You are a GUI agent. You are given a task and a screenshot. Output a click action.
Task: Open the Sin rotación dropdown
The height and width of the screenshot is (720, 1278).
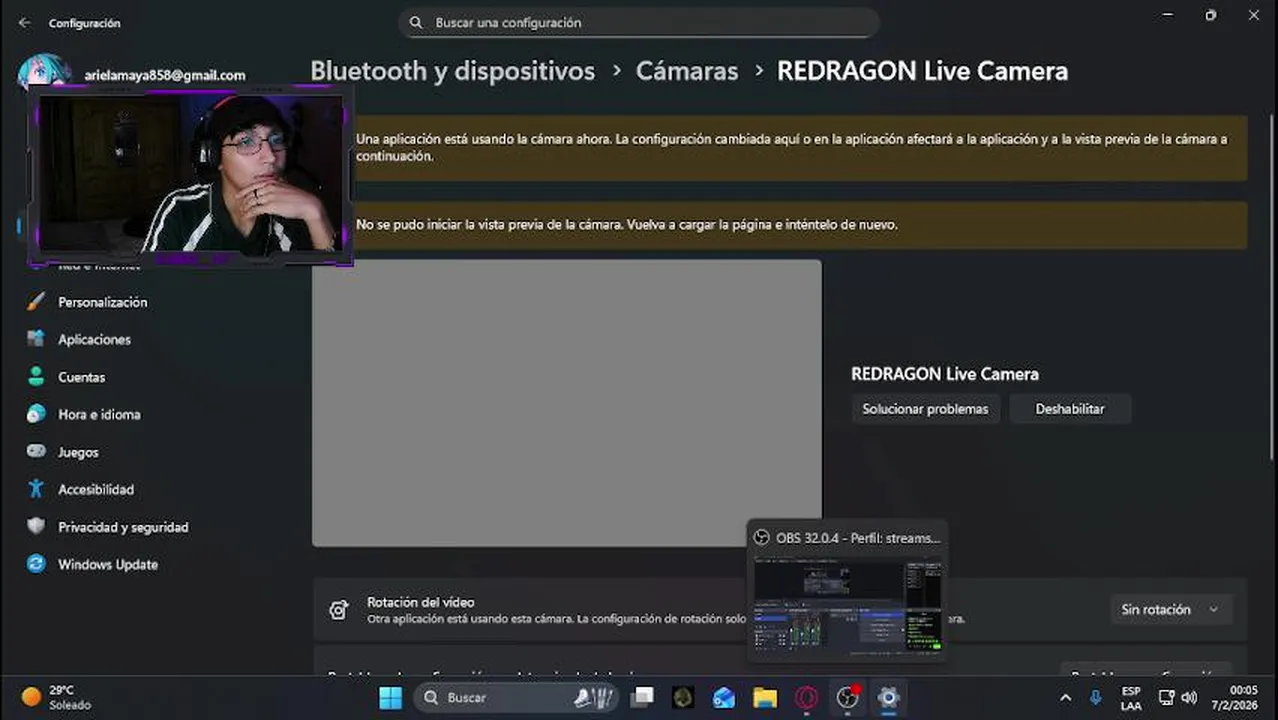pos(1170,609)
